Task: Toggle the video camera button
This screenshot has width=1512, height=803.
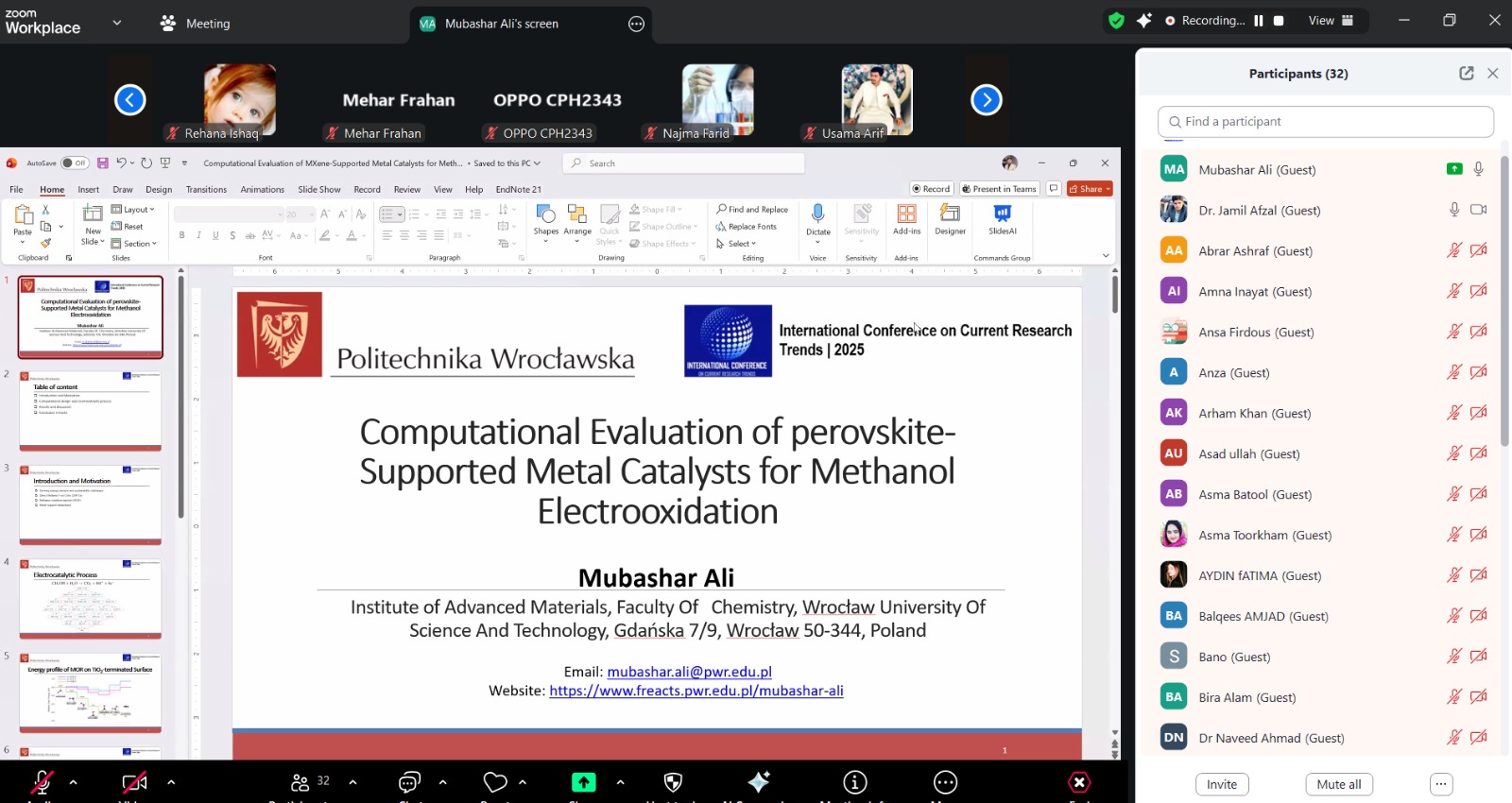Action: (x=134, y=782)
